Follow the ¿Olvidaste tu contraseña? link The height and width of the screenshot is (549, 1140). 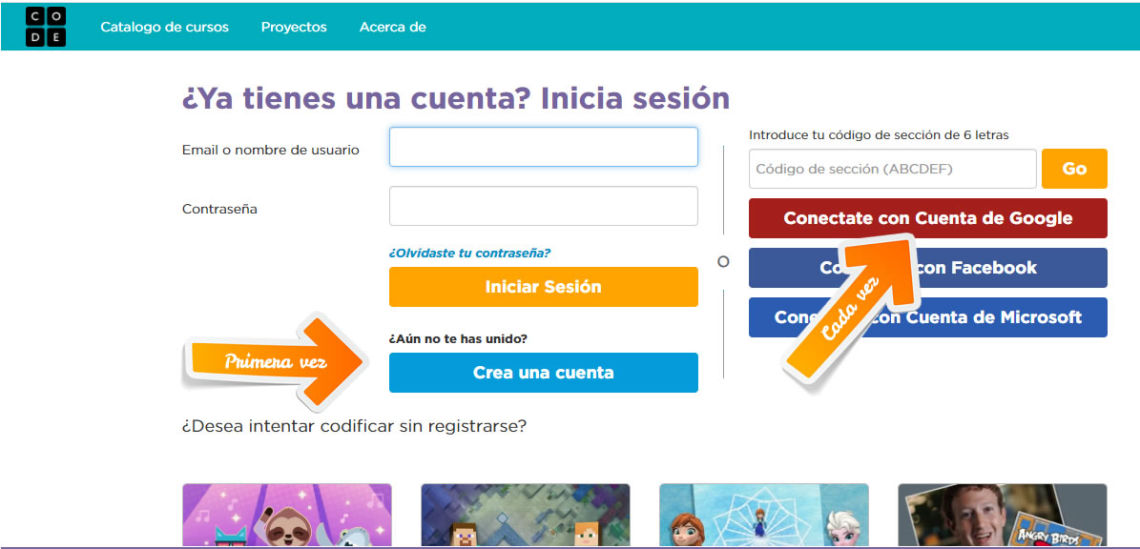point(469,253)
